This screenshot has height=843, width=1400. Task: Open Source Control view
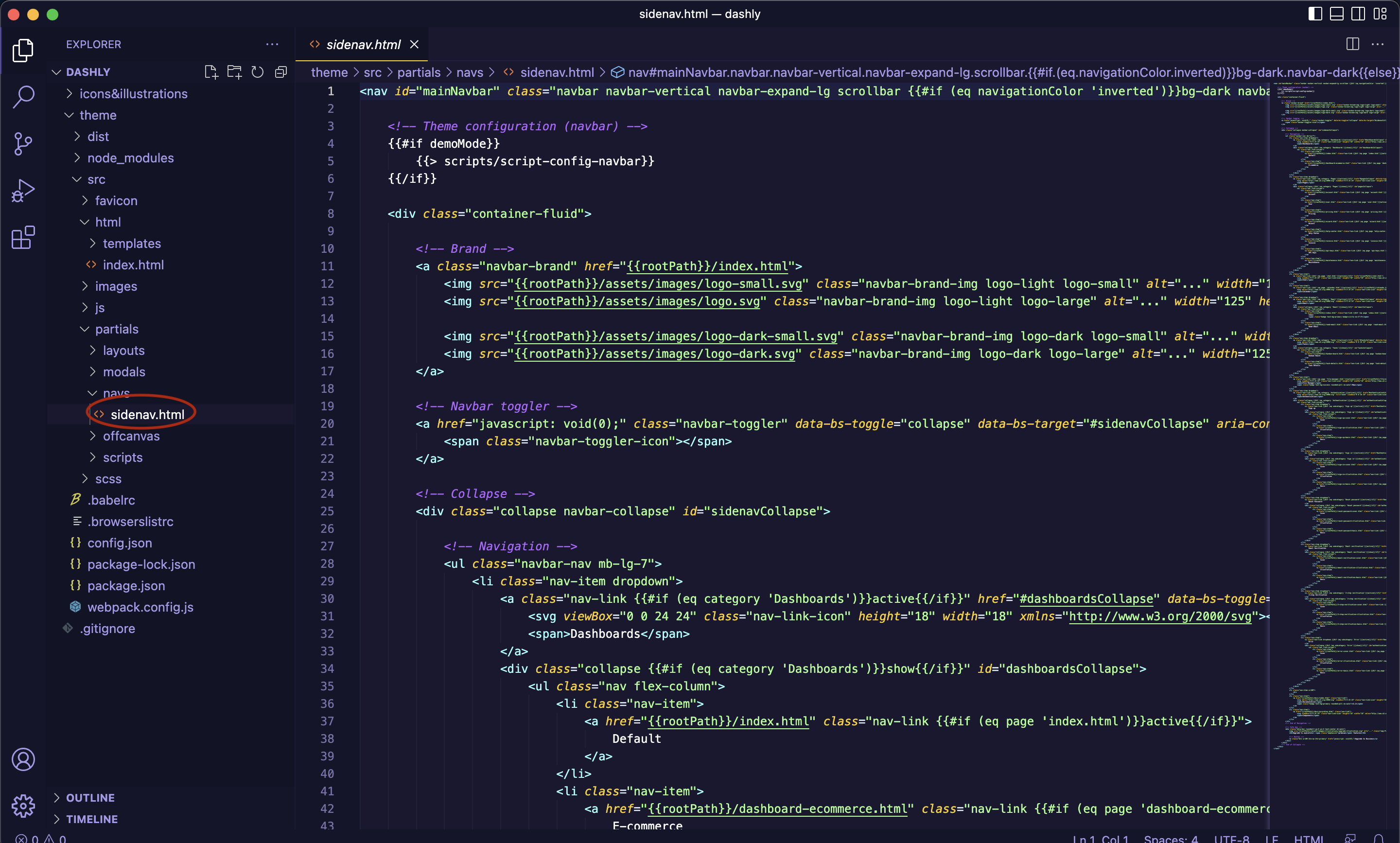pos(23,144)
